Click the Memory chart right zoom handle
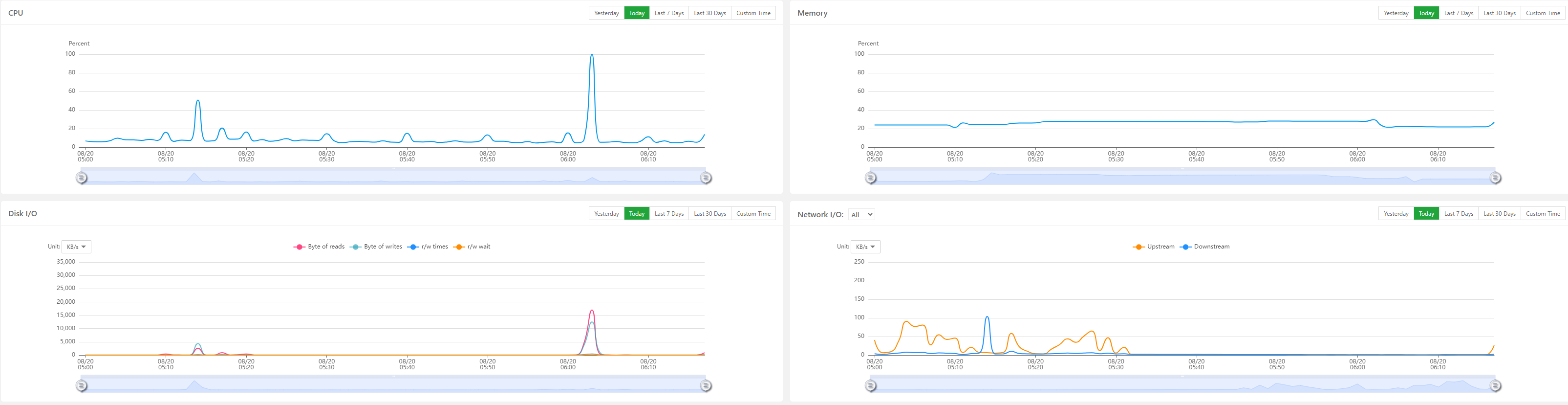Screen dimensions: 1568x405 click(x=1495, y=178)
